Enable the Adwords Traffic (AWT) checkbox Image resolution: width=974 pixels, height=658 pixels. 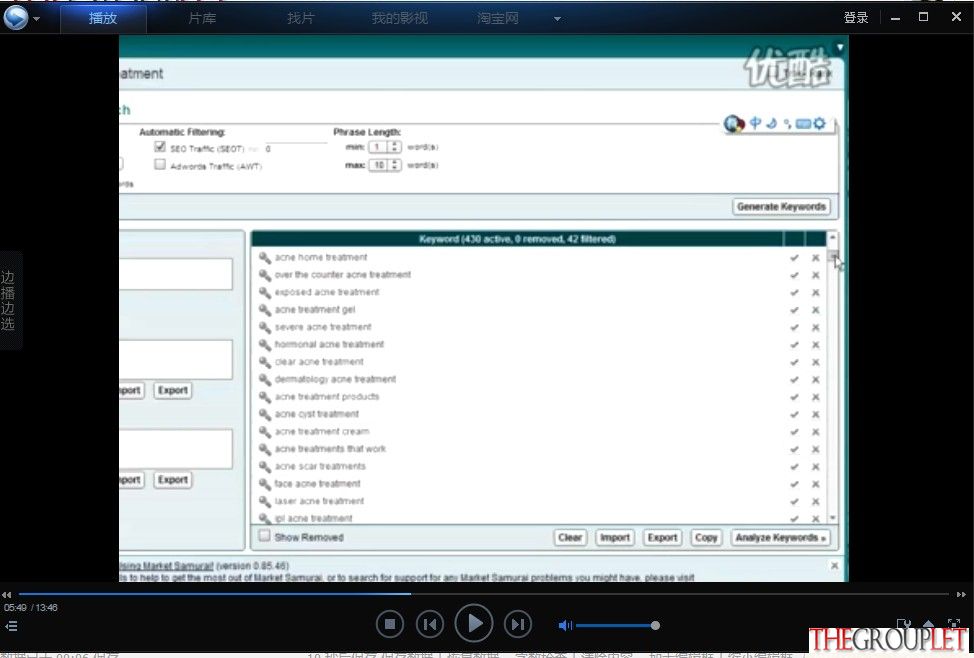pyautogui.click(x=160, y=165)
